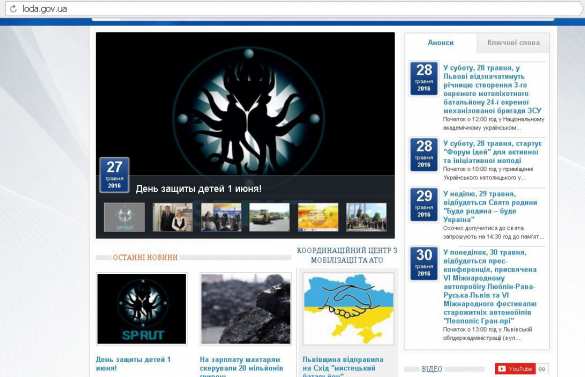Viewport: 585px width, 377px height.
Task: Open Свято родини announcement for 29 травня
Action: click(x=490, y=206)
